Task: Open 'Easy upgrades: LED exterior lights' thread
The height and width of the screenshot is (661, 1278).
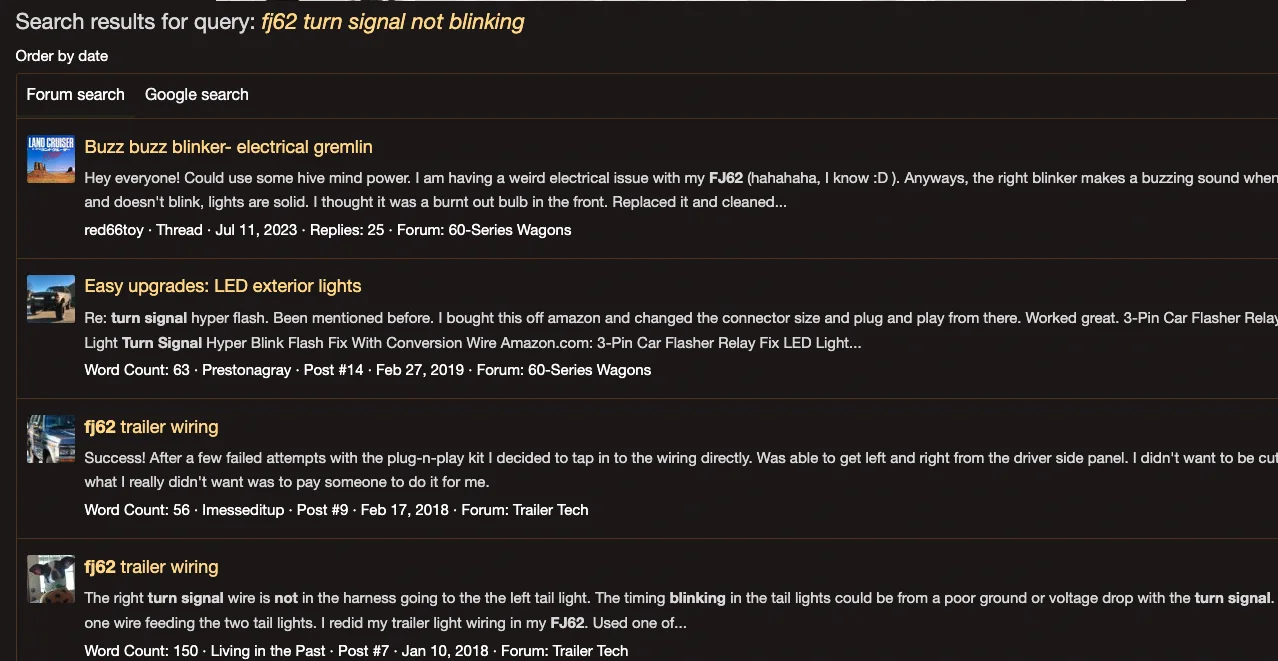Action: coord(222,286)
